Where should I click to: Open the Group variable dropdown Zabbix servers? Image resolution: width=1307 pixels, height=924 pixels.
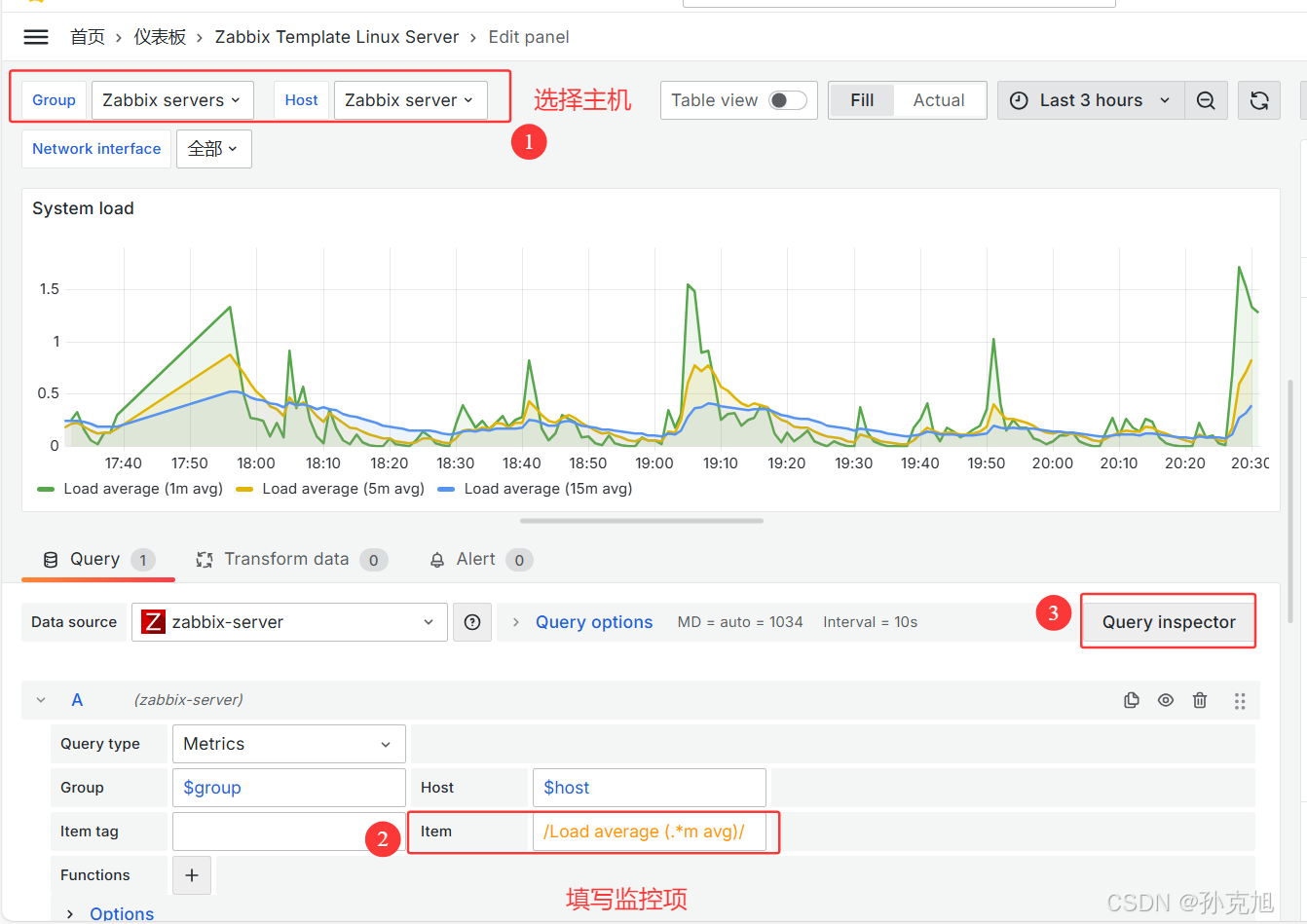pyautogui.click(x=172, y=100)
